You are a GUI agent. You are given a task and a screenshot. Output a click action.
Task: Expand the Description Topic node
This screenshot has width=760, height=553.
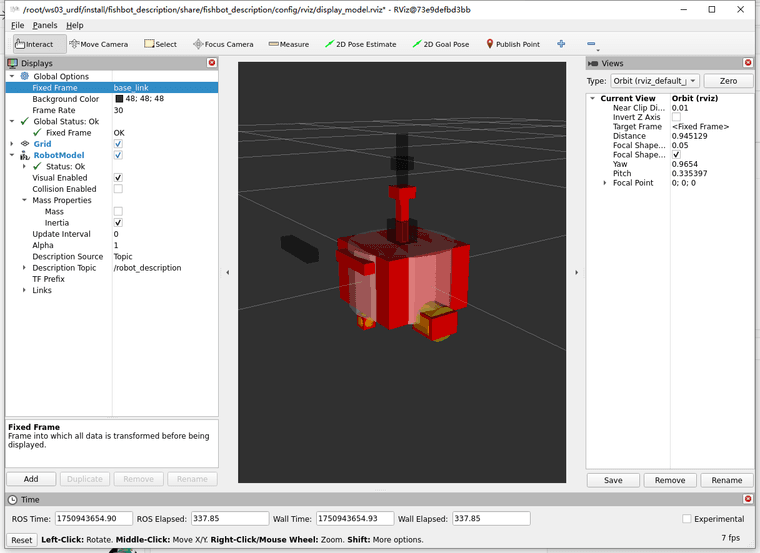click(24, 268)
